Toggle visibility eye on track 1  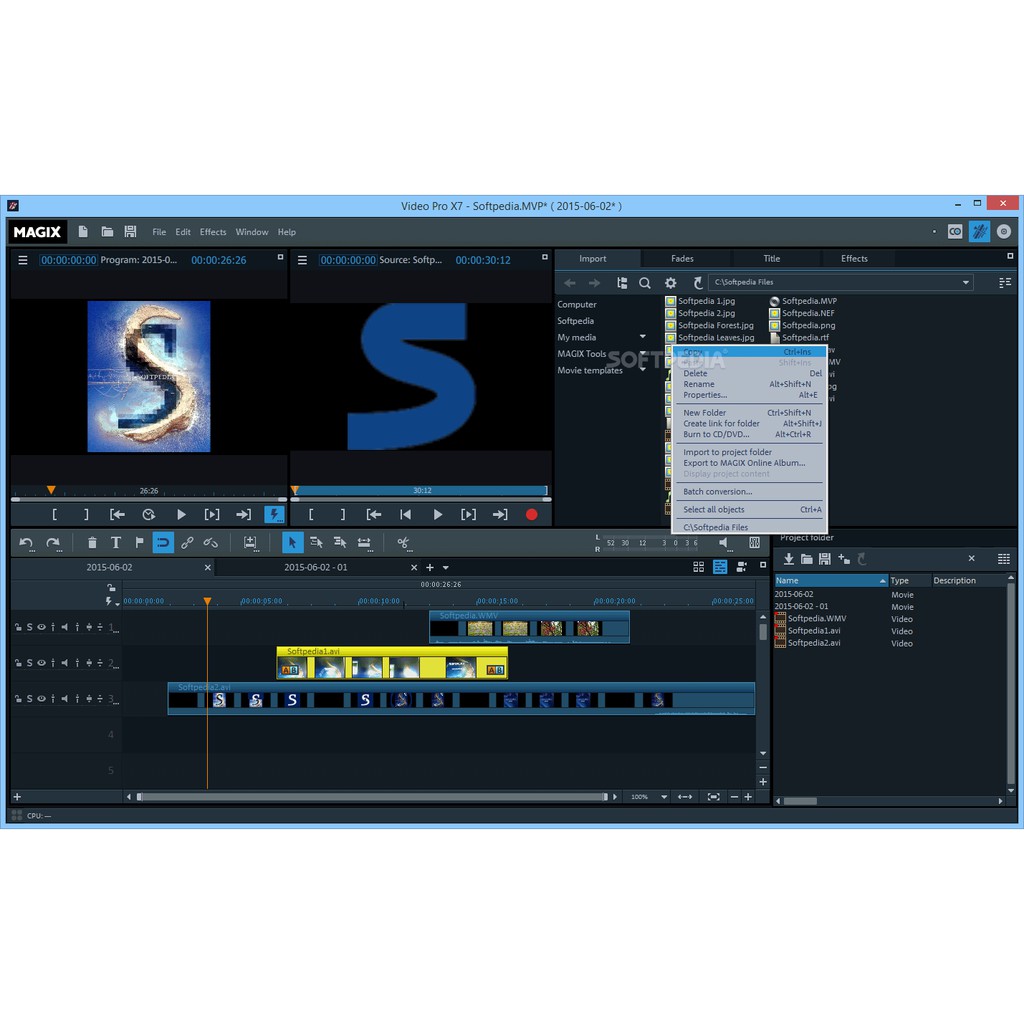(x=41, y=627)
